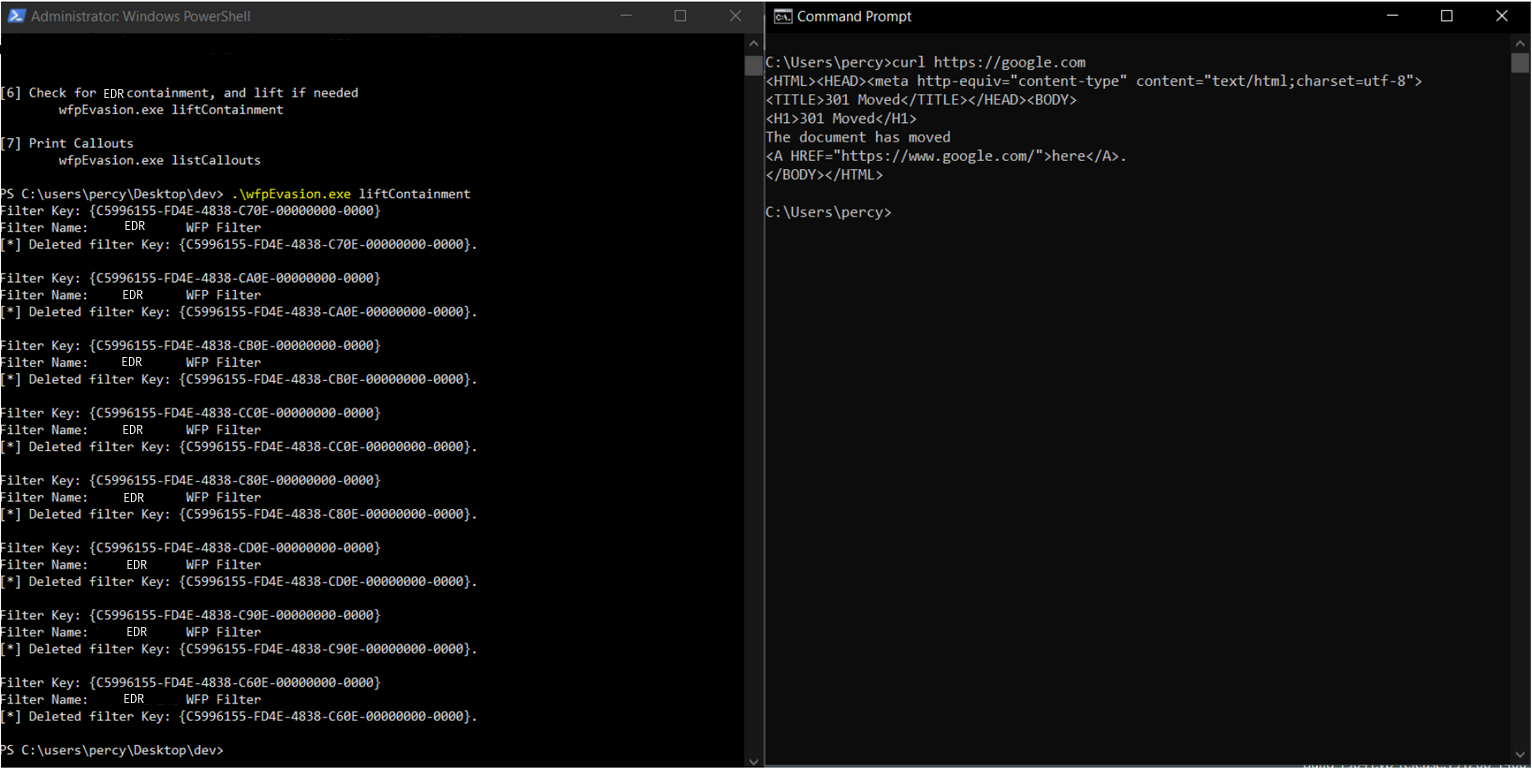The height and width of the screenshot is (768, 1532).
Task: Click 'Filter Key' line ending C80E
Action: point(191,480)
